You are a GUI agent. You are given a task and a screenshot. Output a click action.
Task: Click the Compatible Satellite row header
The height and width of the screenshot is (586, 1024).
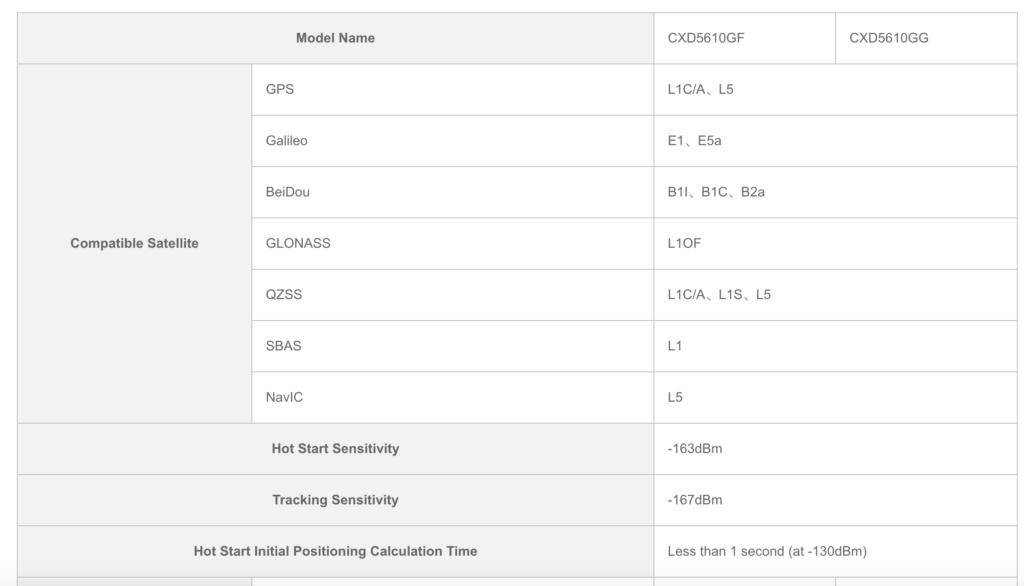click(135, 243)
